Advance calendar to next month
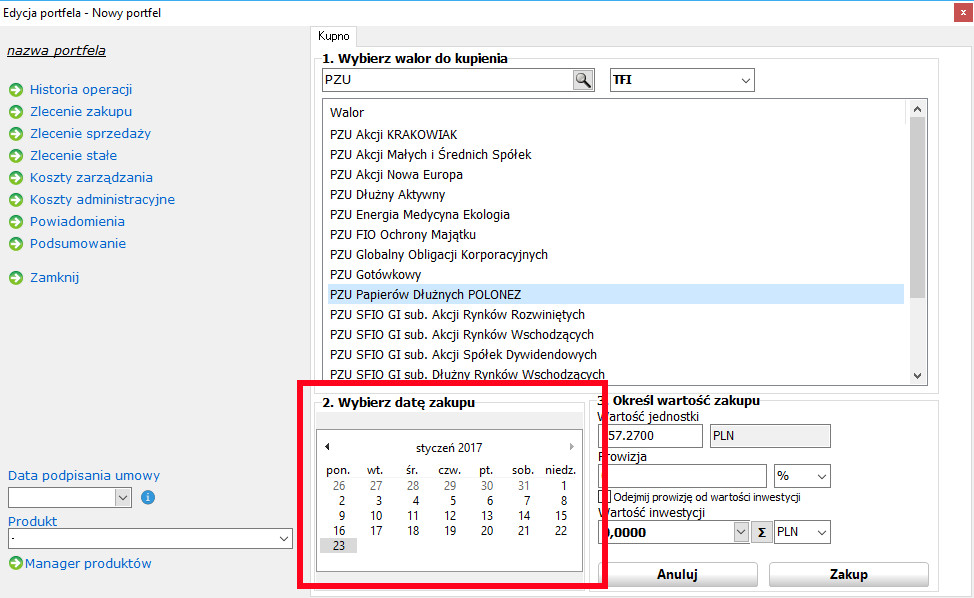The image size is (974, 598). (571, 447)
